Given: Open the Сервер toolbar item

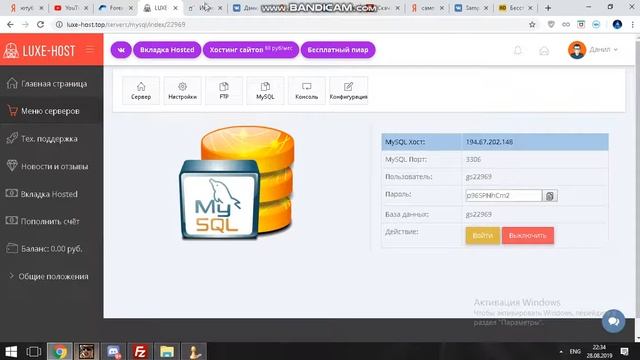Looking at the screenshot, I should pyautogui.click(x=141, y=91).
